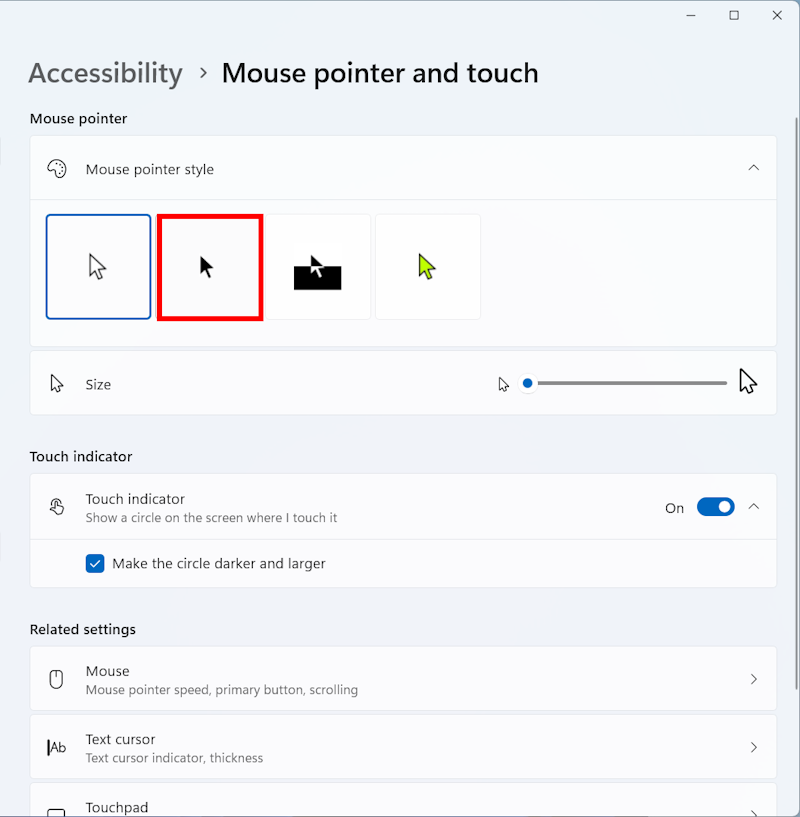The width and height of the screenshot is (800, 817).
Task: Click the paint palette icon
Action: pos(57,169)
